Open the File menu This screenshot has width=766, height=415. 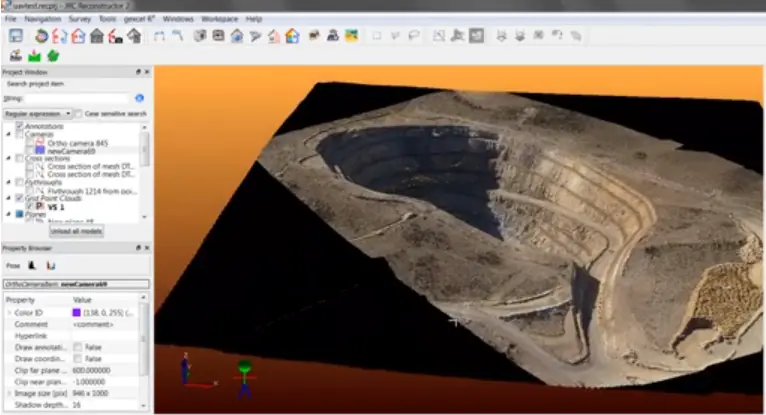tap(11, 19)
